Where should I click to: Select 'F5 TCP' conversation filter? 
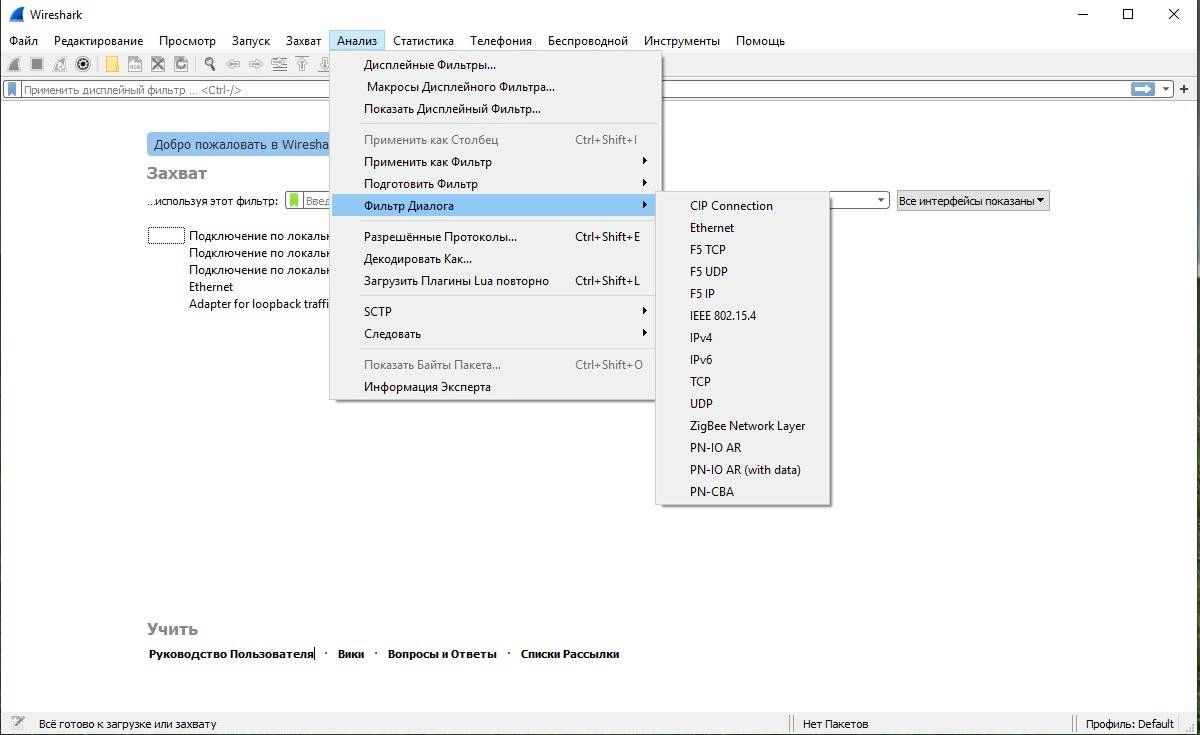point(742,249)
